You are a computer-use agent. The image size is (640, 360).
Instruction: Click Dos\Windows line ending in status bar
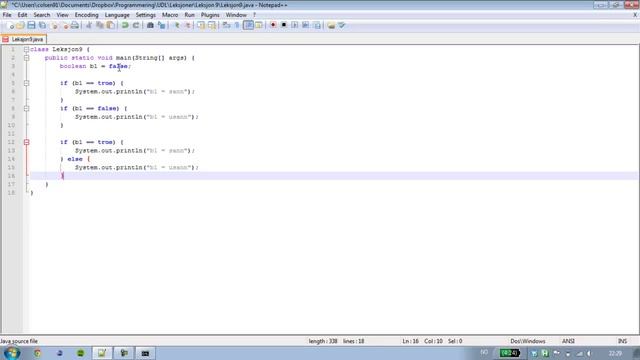point(528,341)
